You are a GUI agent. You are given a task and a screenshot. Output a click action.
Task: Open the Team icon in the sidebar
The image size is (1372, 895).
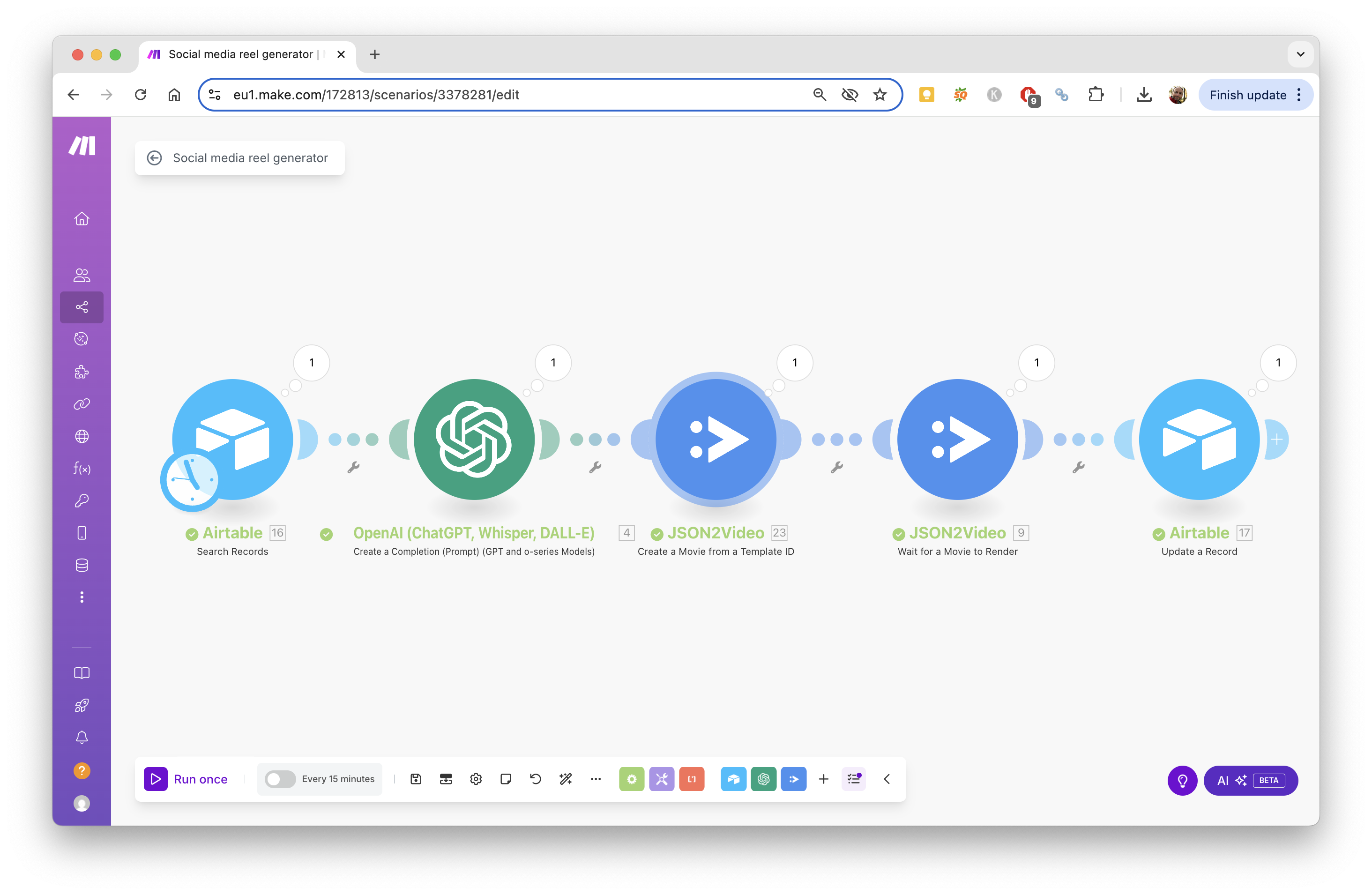coord(82,275)
